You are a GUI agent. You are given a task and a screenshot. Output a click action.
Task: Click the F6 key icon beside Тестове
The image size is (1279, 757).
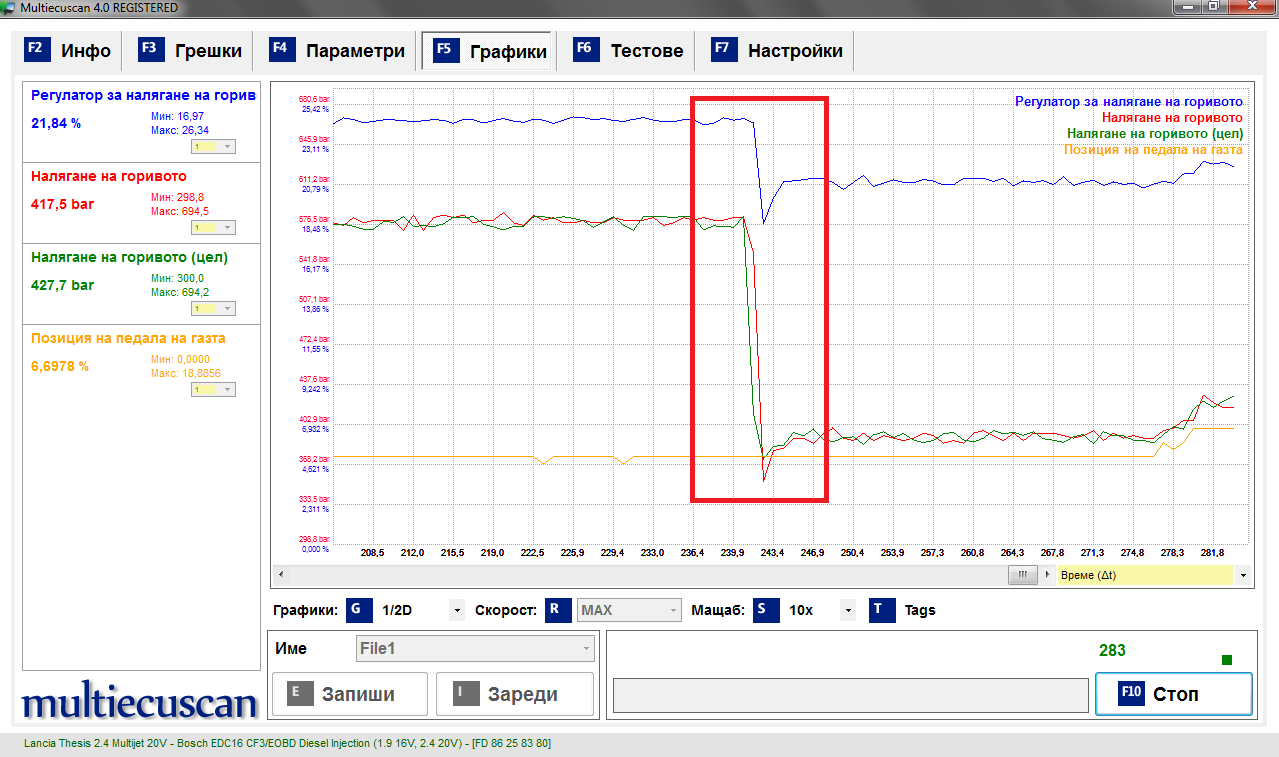pos(585,50)
